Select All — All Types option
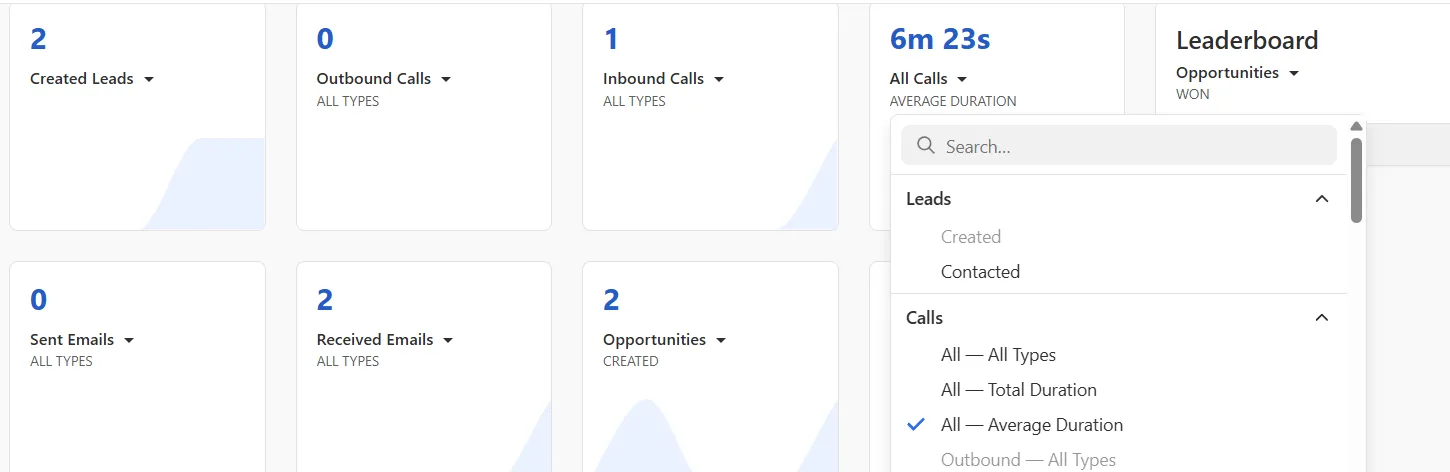Viewport: 1450px width, 472px height. pos(998,355)
